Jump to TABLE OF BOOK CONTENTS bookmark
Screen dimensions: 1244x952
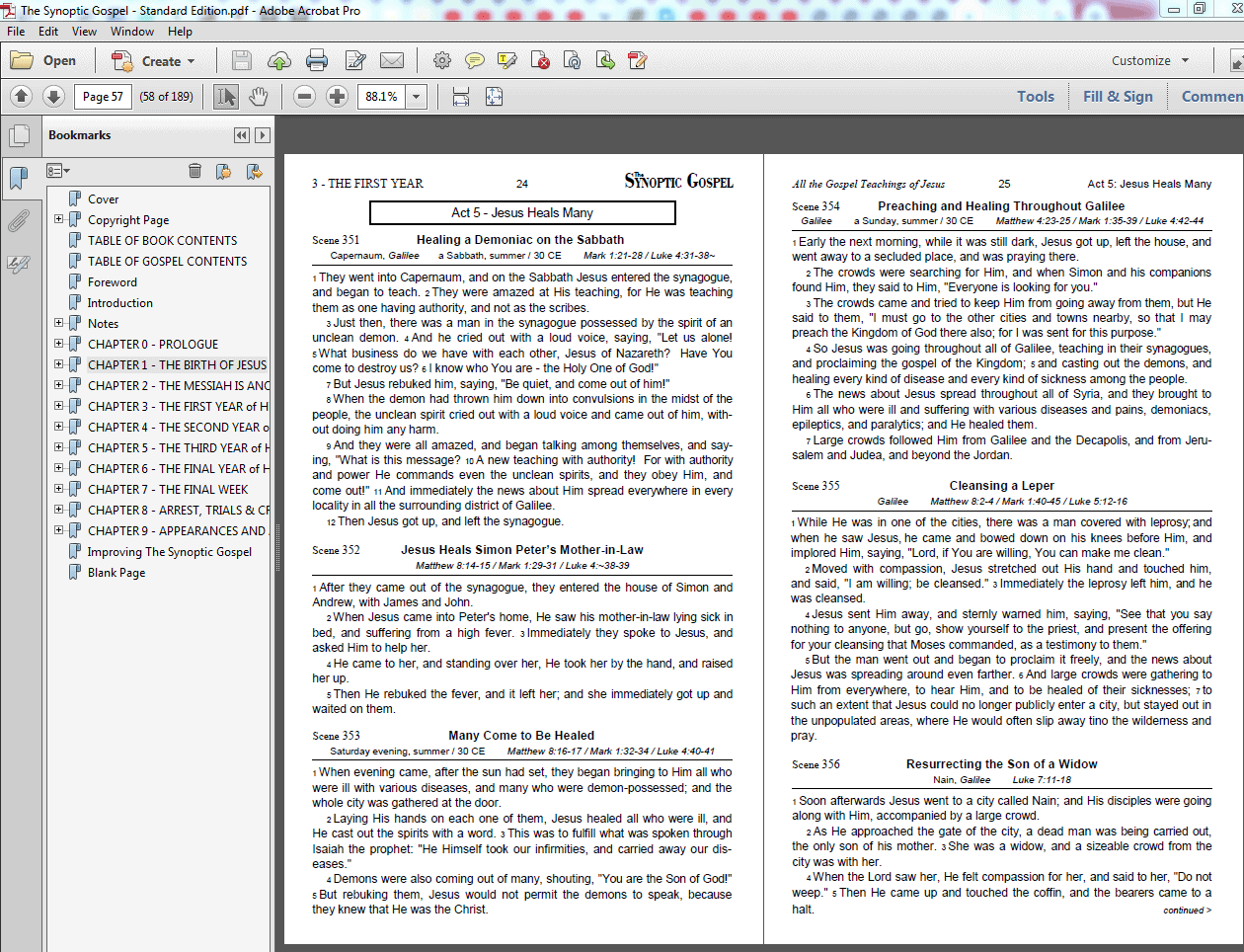click(x=162, y=240)
